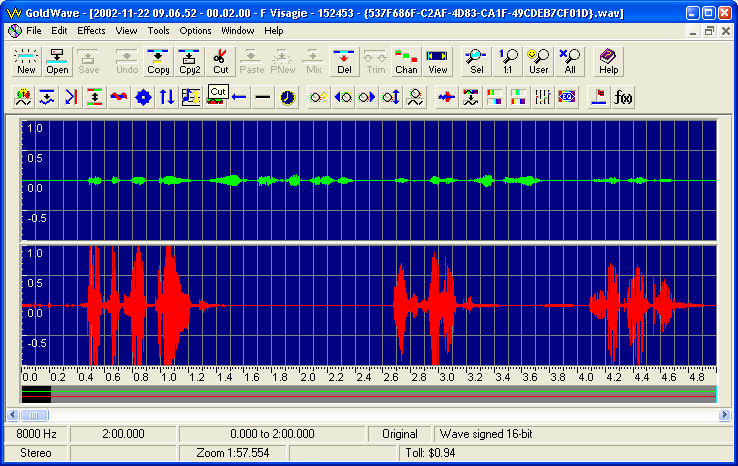Click the Chan channel selection button
Viewport: 738px width, 466px height.
(406, 61)
